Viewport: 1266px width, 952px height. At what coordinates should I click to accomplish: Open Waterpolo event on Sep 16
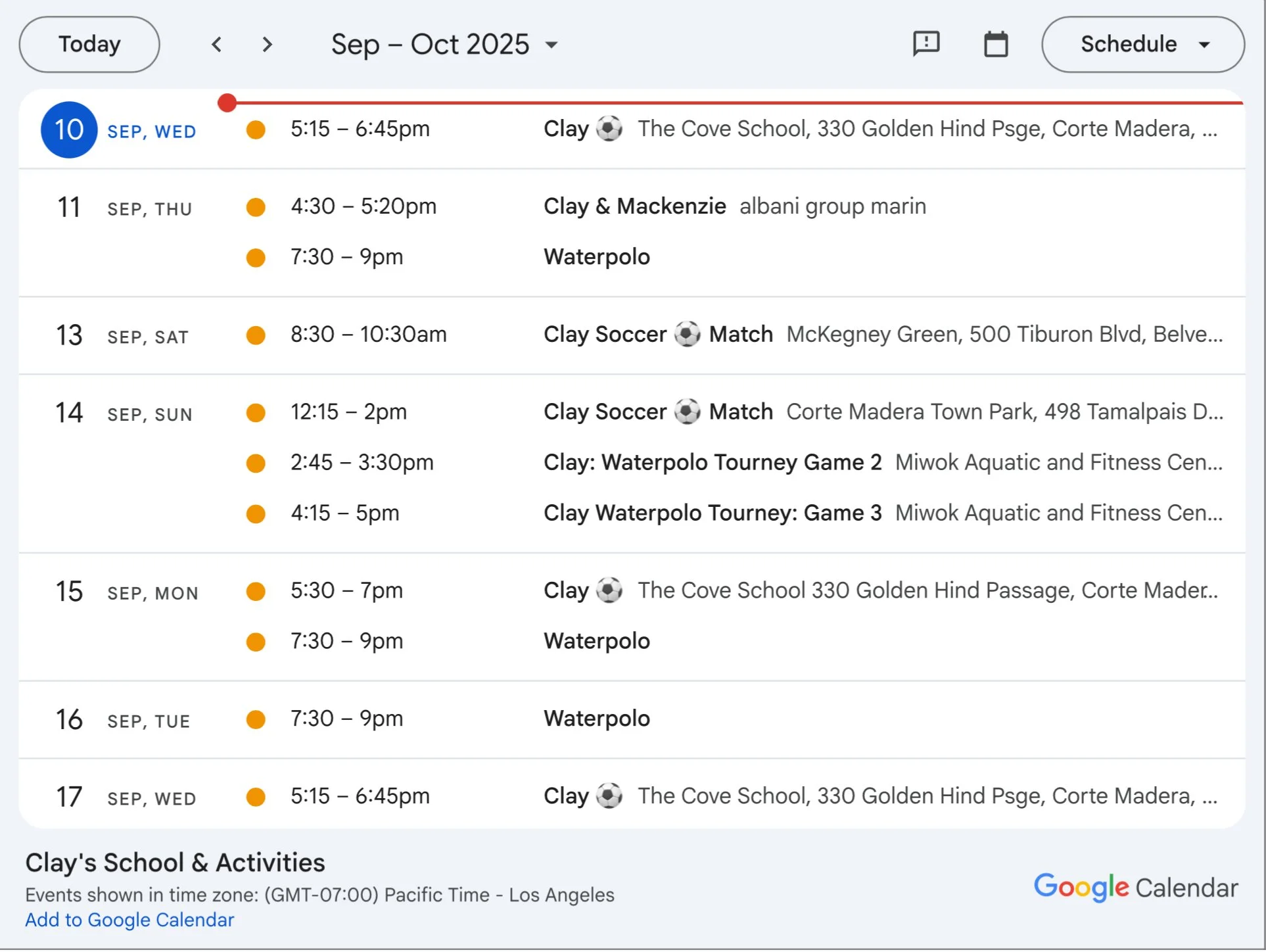(596, 719)
